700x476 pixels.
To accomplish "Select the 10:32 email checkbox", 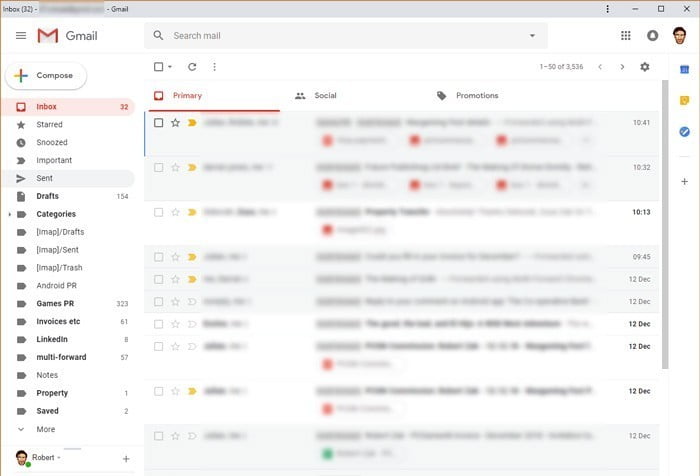I will [158, 167].
